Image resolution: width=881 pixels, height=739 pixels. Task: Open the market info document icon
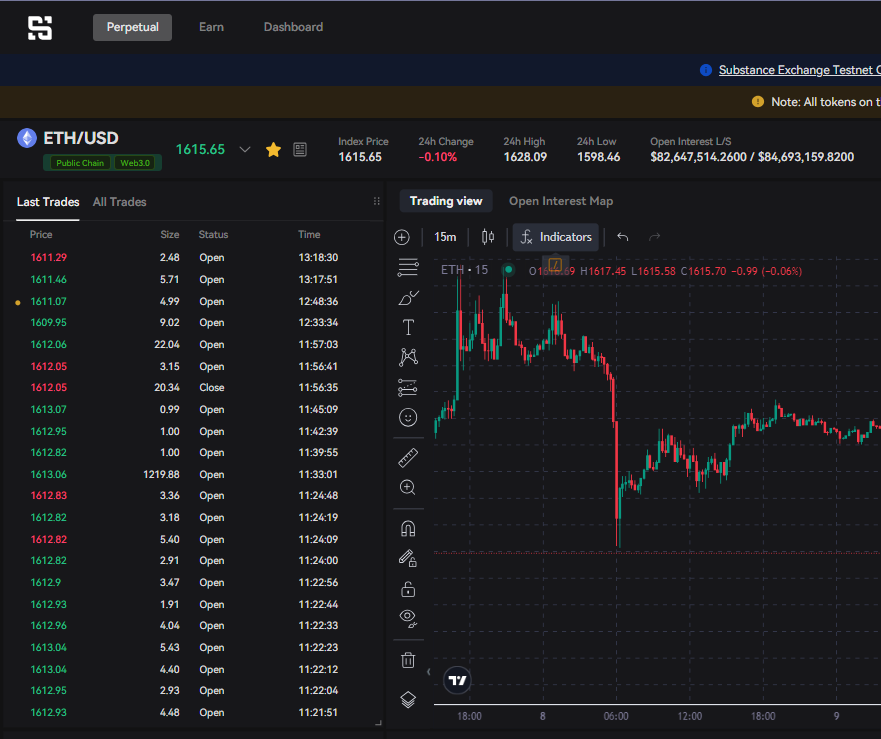coord(300,149)
